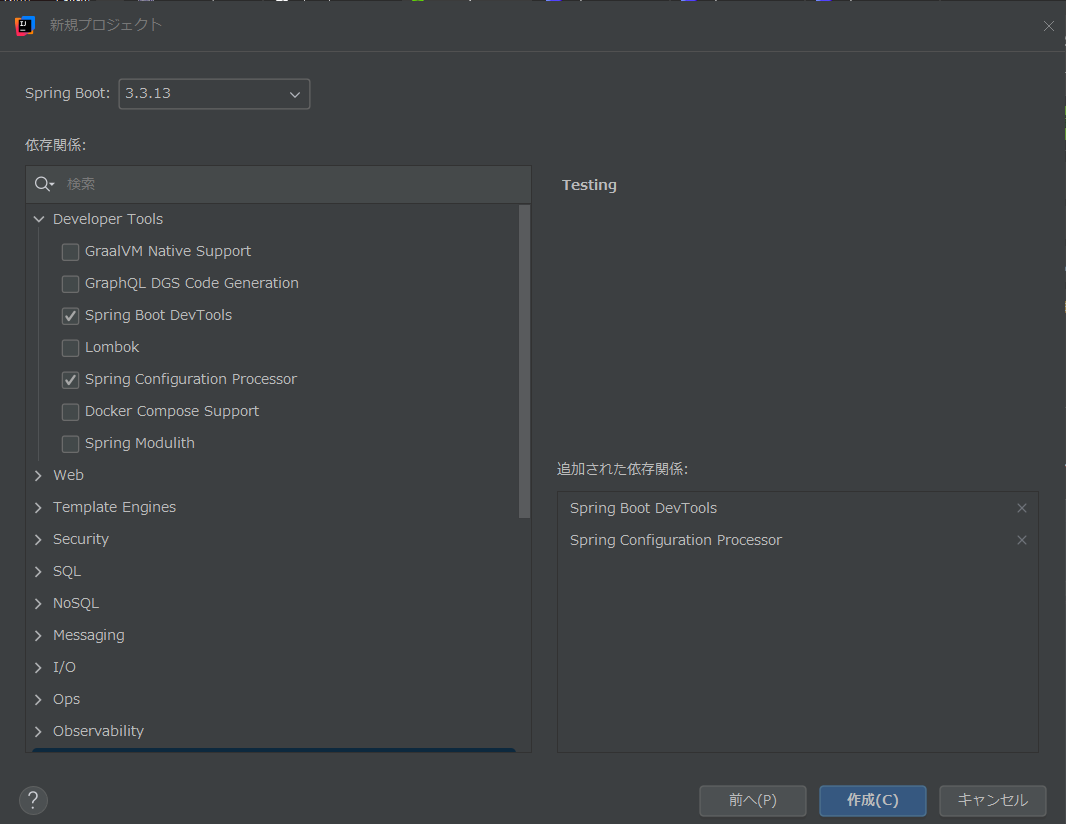Open the Spring Boot version dropdown

point(214,94)
